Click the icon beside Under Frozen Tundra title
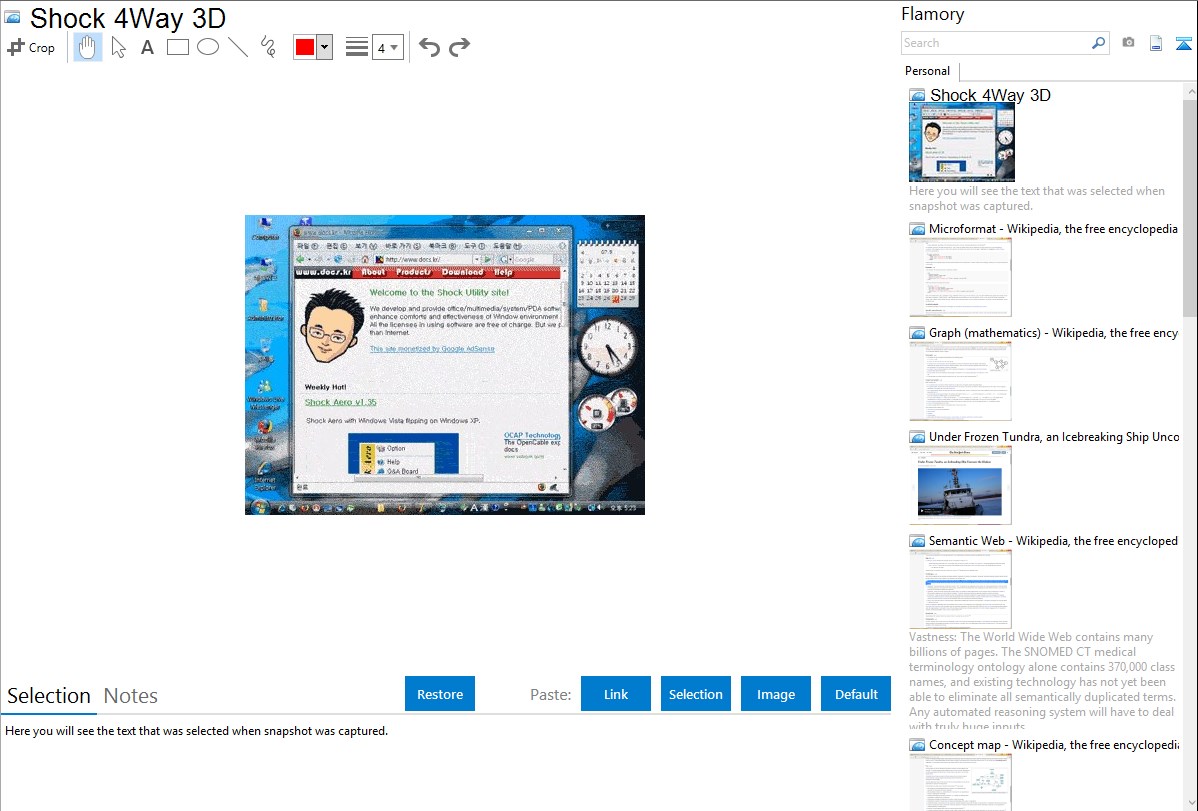The height and width of the screenshot is (811, 1198). tap(918, 437)
